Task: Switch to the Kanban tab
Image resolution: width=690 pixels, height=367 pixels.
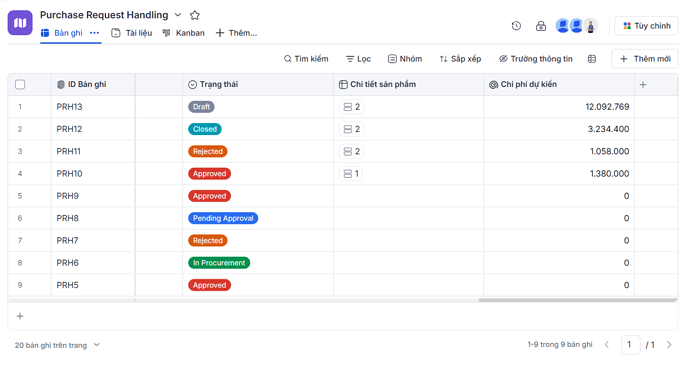Action: click(184, 33)
